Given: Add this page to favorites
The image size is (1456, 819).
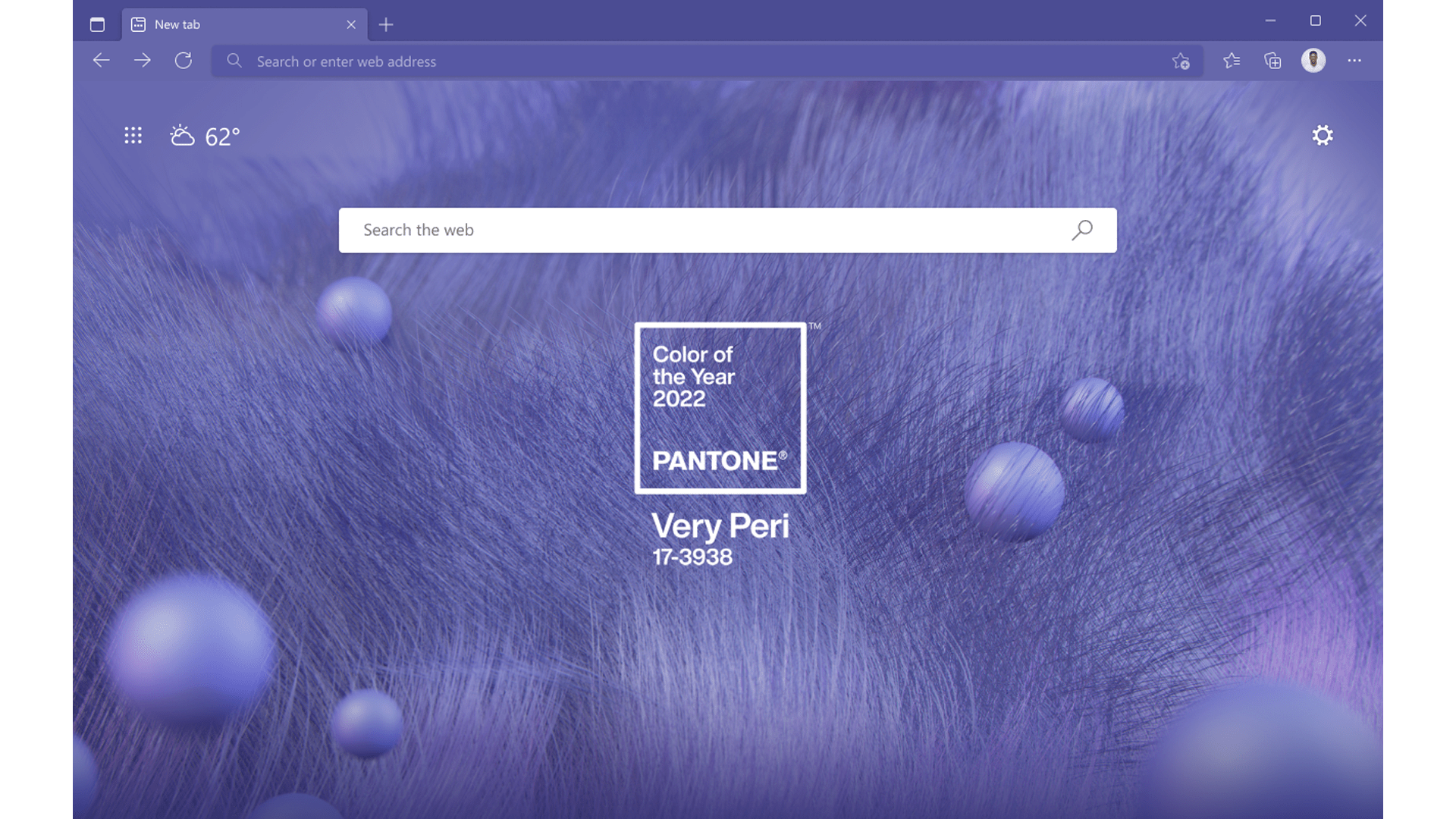Looking at the screenshot, I should (x=1180, y=61).
